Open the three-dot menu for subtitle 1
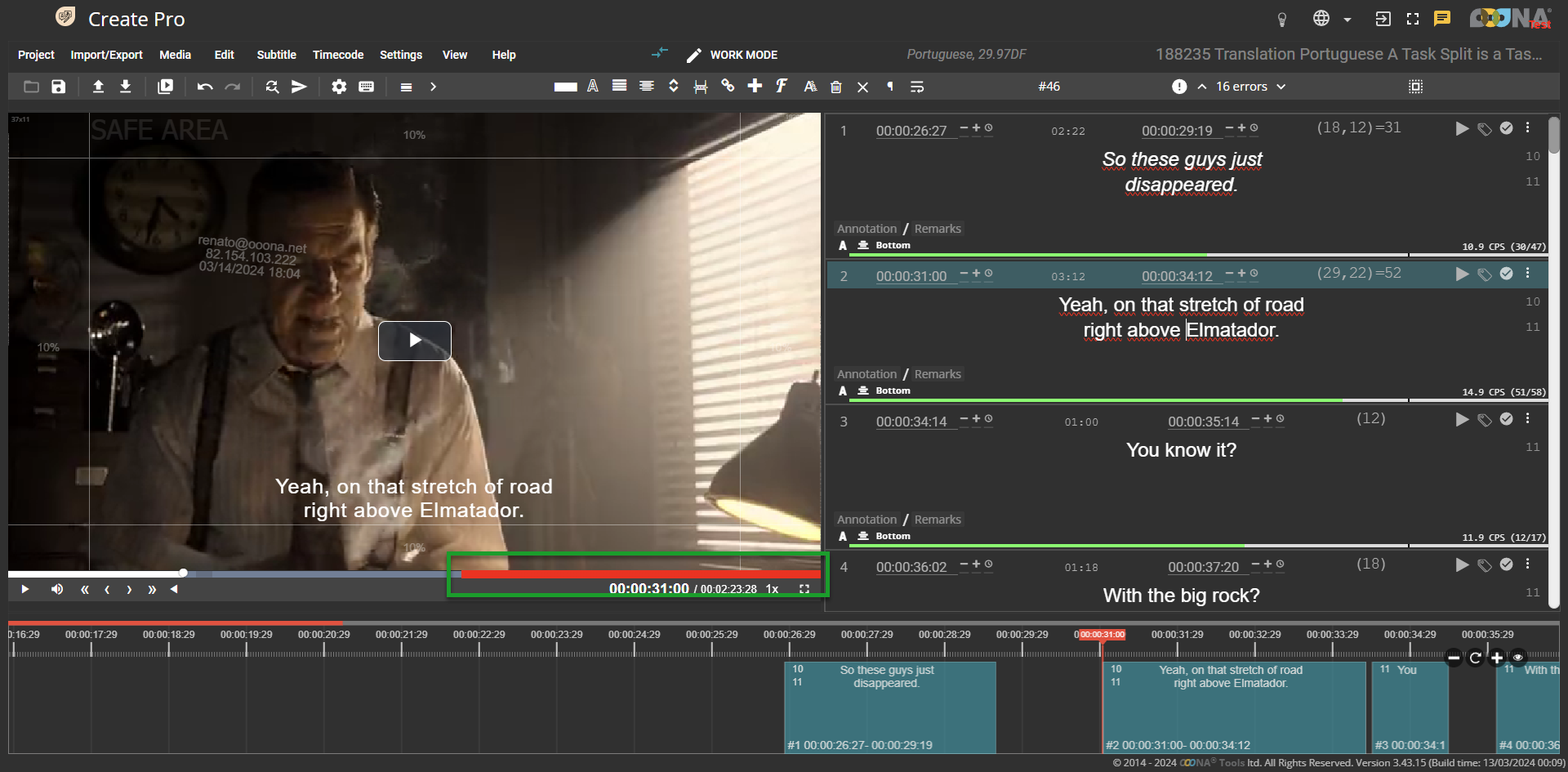The height and width of the screenshot is (772, 1568). 1528,128
